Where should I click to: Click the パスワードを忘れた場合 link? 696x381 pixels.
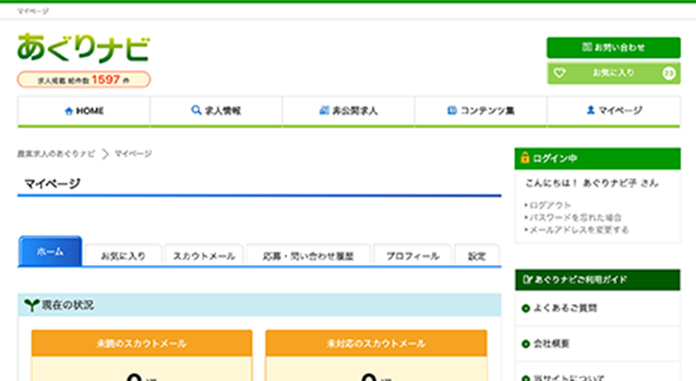click(575, 218)
